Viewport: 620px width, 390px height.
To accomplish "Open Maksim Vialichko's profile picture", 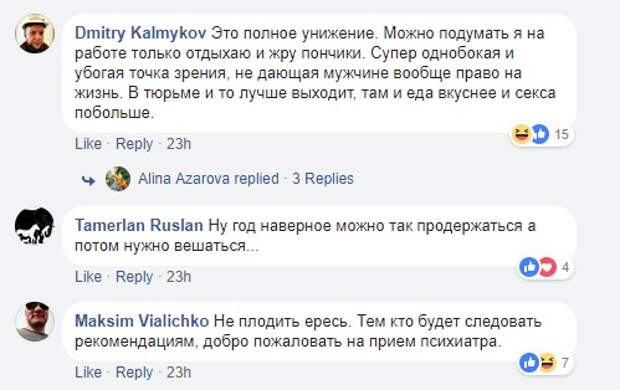I will (35, 321).
